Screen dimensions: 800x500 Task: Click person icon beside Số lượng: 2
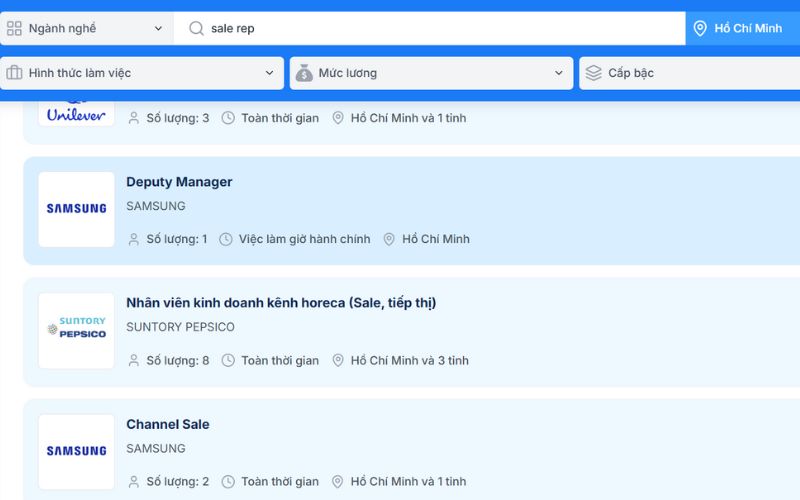[x=134, y=482]
